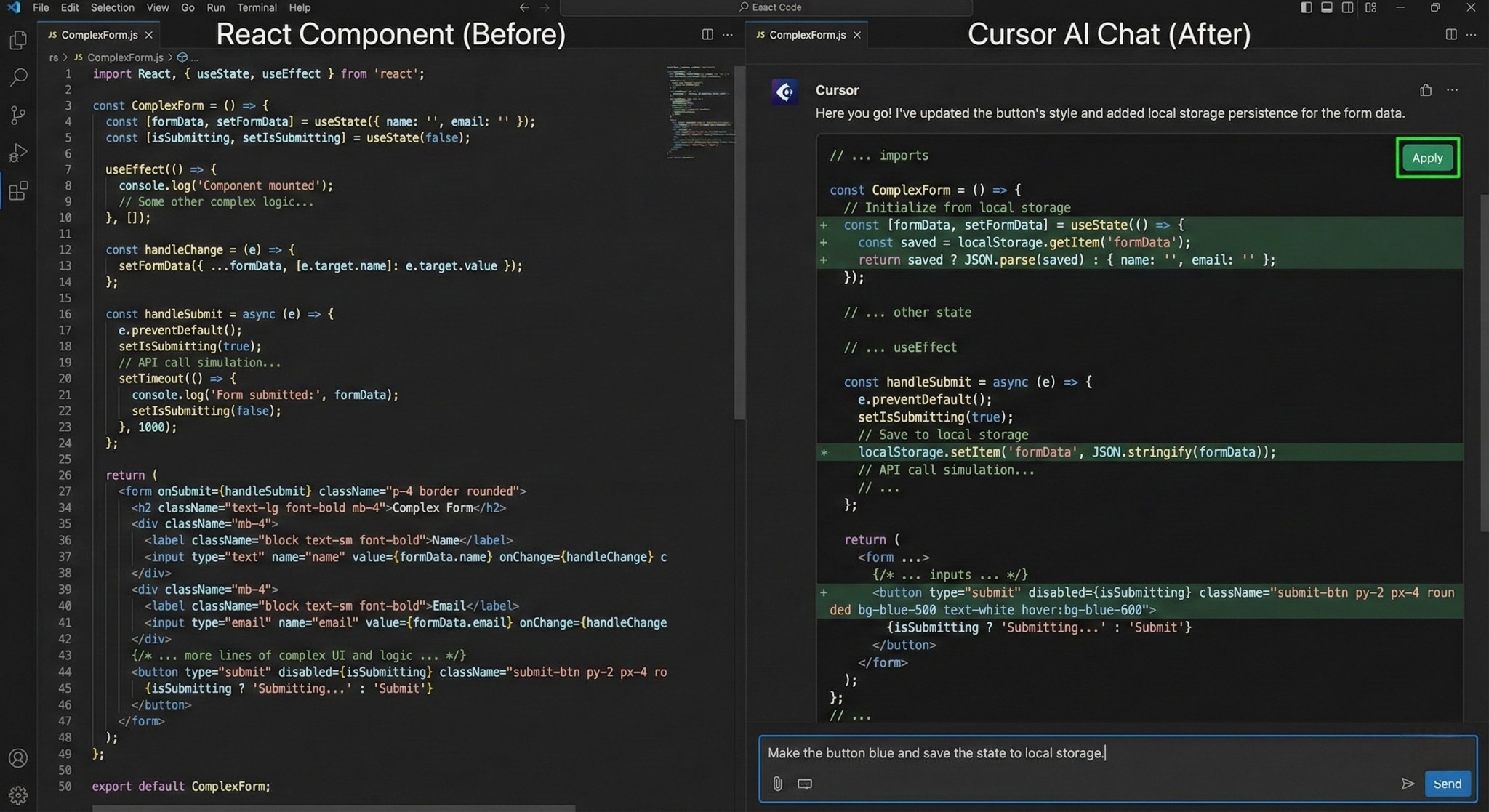Toggle the bottom panel layout button
The height and width of the screenshot is (812, 1489).
(1326, 7)
